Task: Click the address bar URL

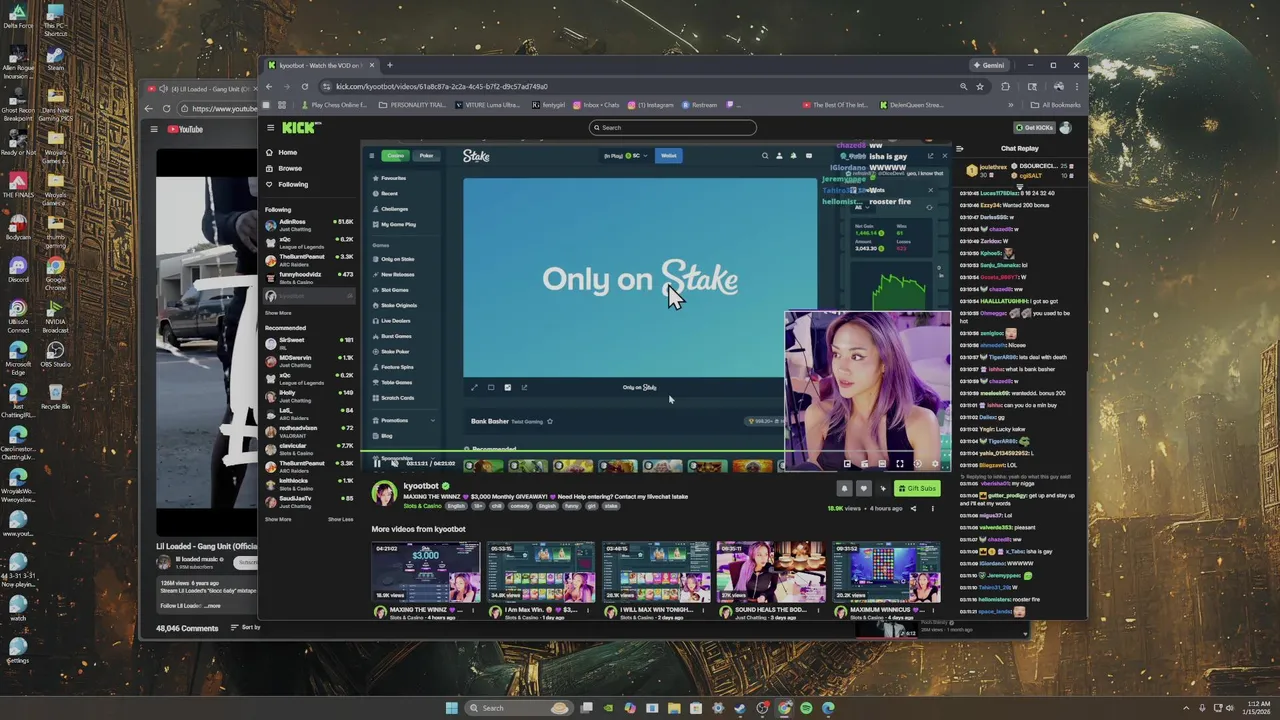Action: 441,86
